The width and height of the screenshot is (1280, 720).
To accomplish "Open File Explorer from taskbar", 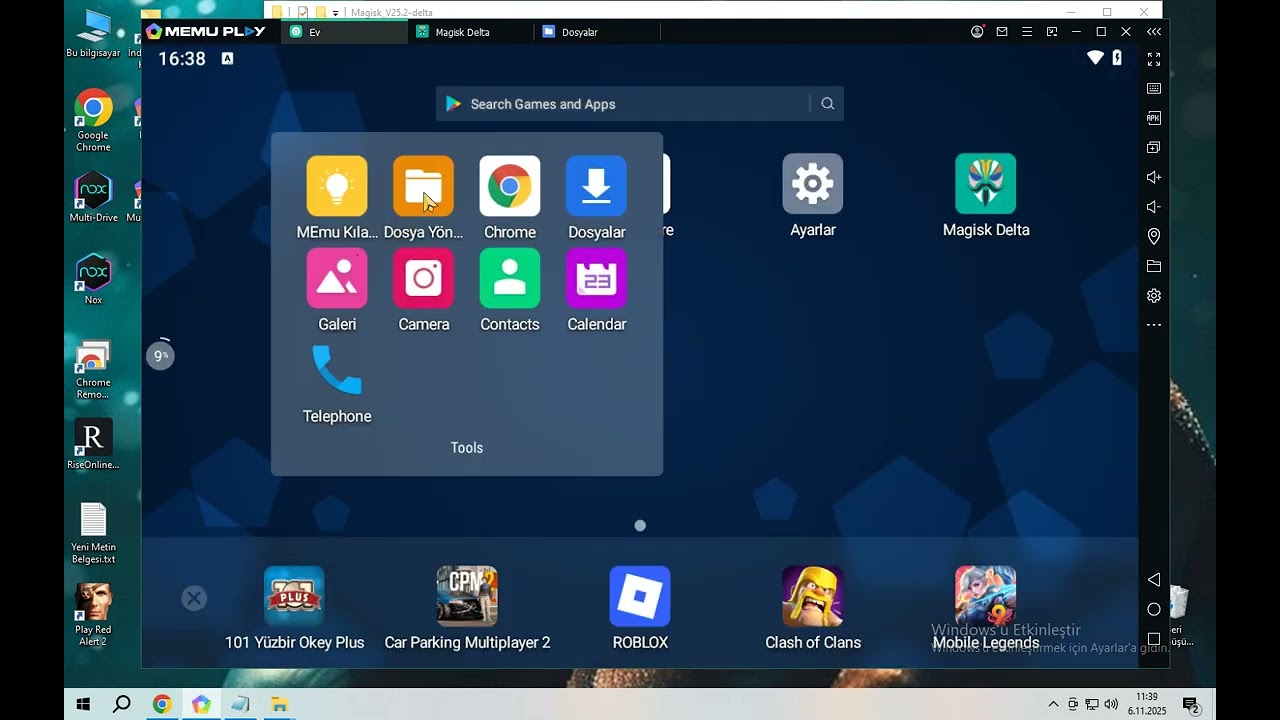I will point(278,704).
